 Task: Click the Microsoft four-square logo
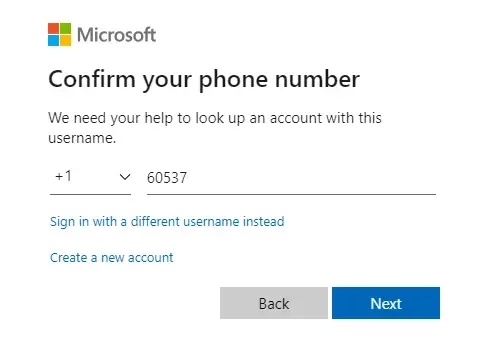click(59, 34)
